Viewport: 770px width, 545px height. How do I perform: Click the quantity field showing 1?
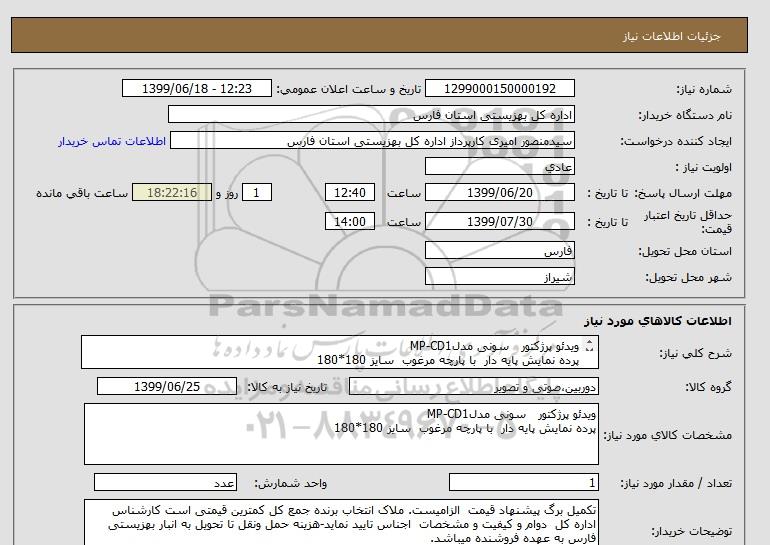coord(523,483)
